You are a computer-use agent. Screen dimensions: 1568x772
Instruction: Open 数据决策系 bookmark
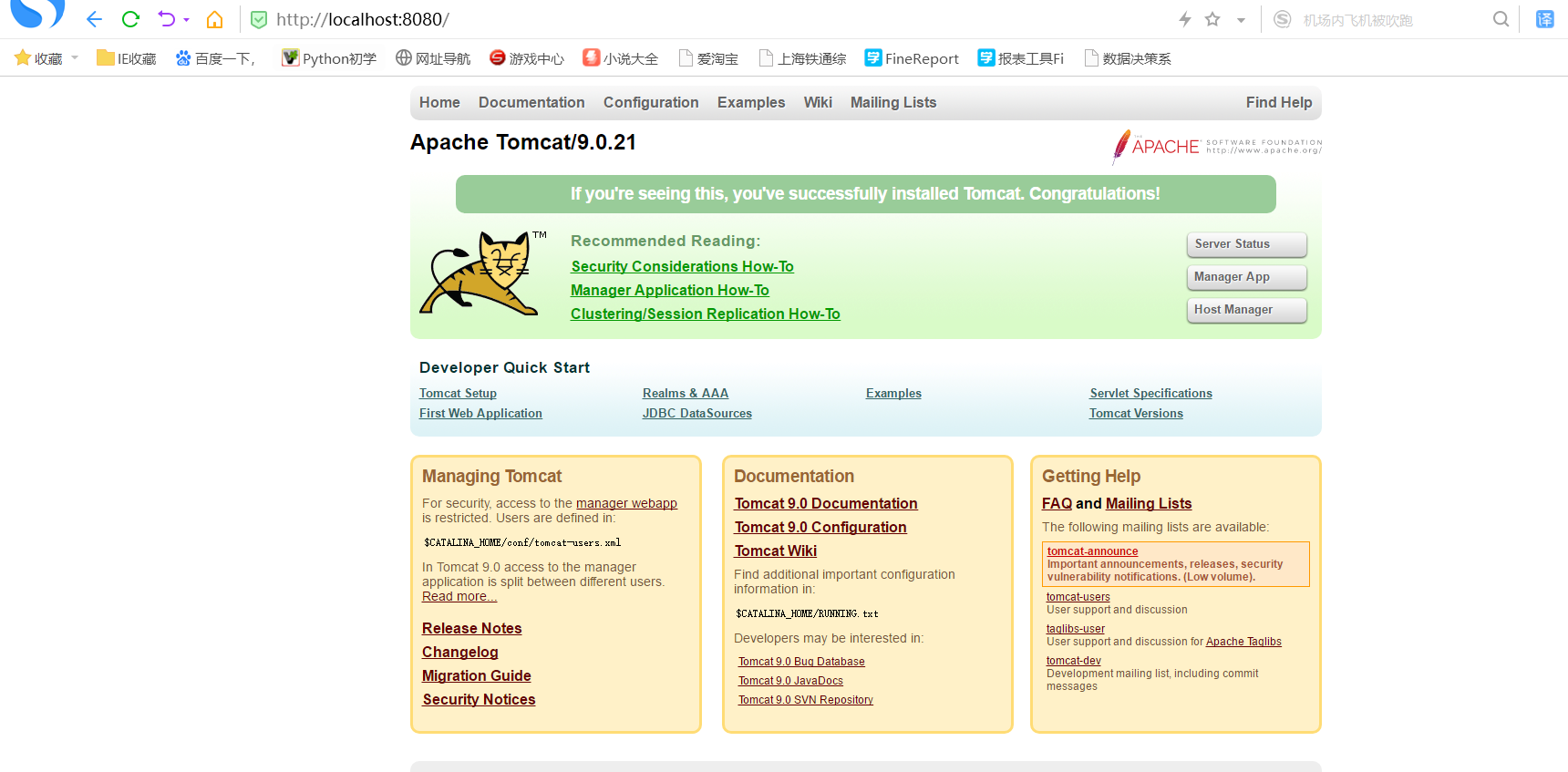point(1128,58)
